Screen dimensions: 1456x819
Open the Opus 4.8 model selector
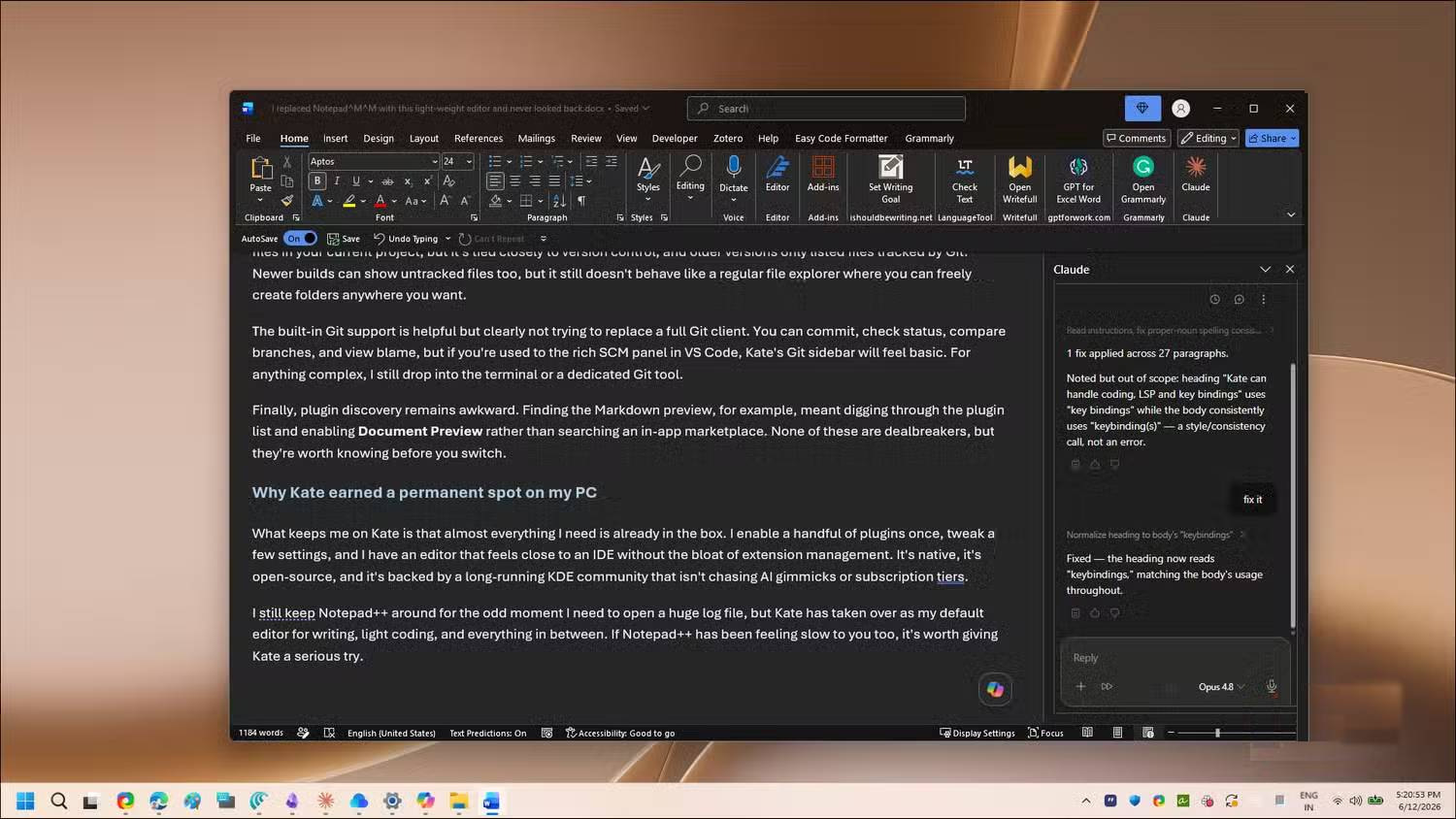(x=1221, y=686)
